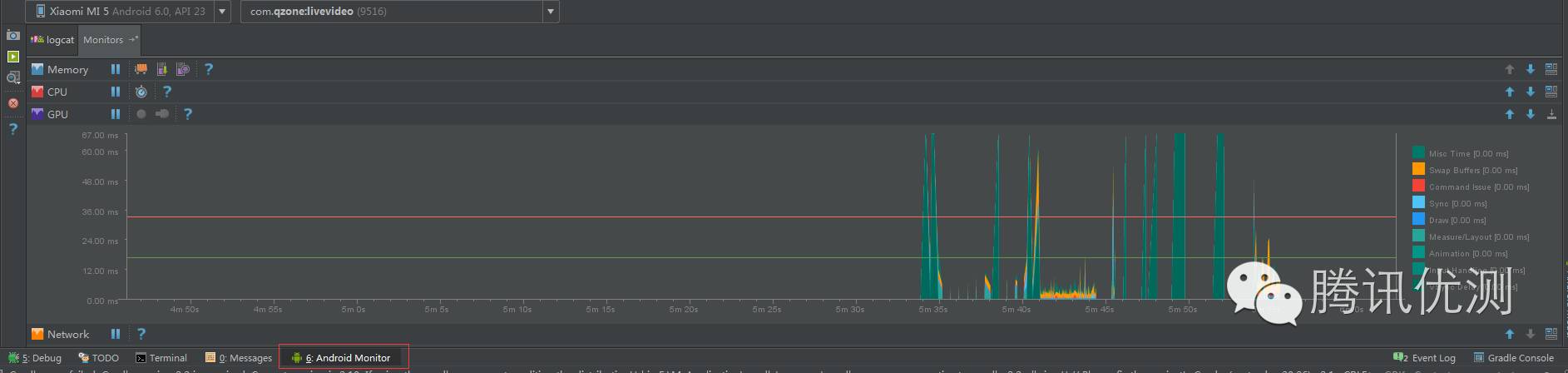Click the Network monitor graph icon

click(x=37, y=334)
